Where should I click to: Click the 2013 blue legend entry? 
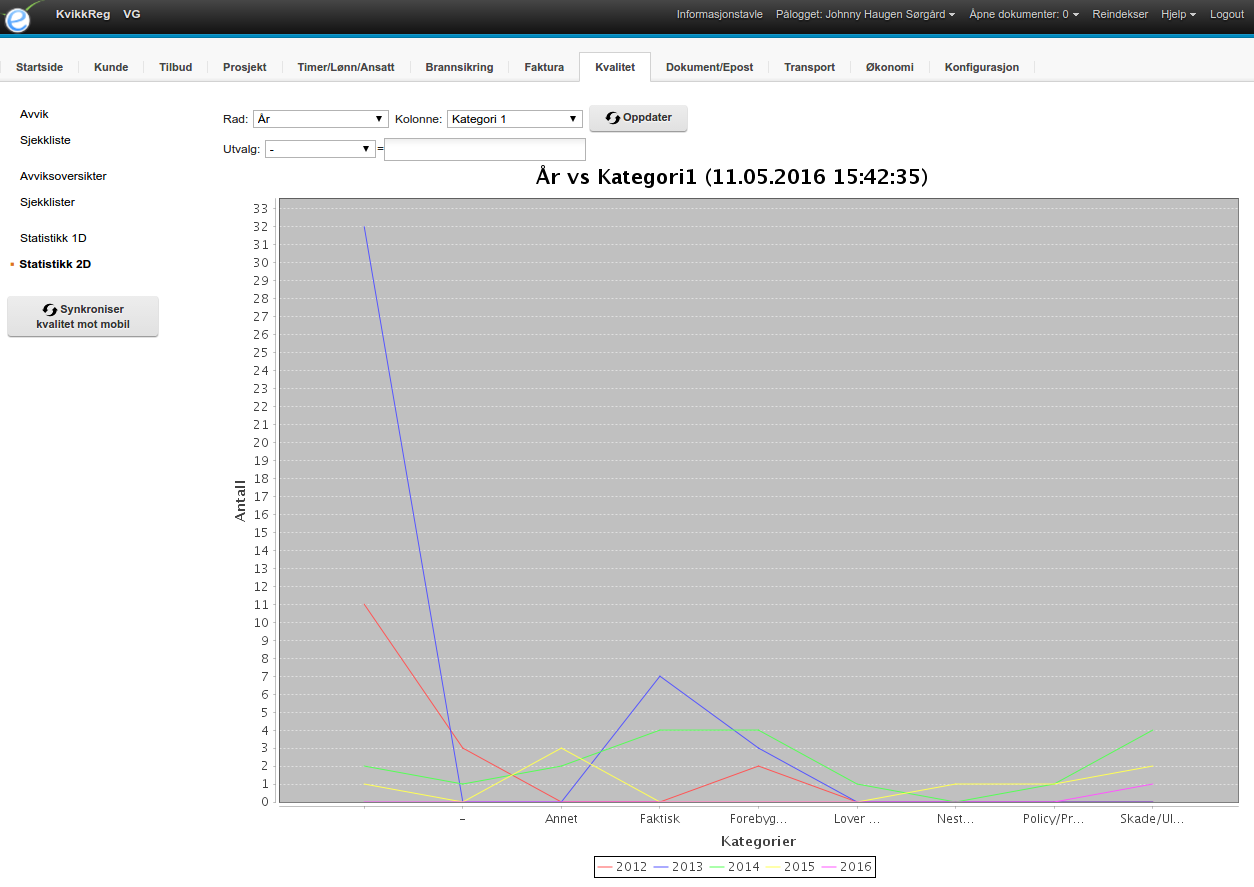[678, 867]
